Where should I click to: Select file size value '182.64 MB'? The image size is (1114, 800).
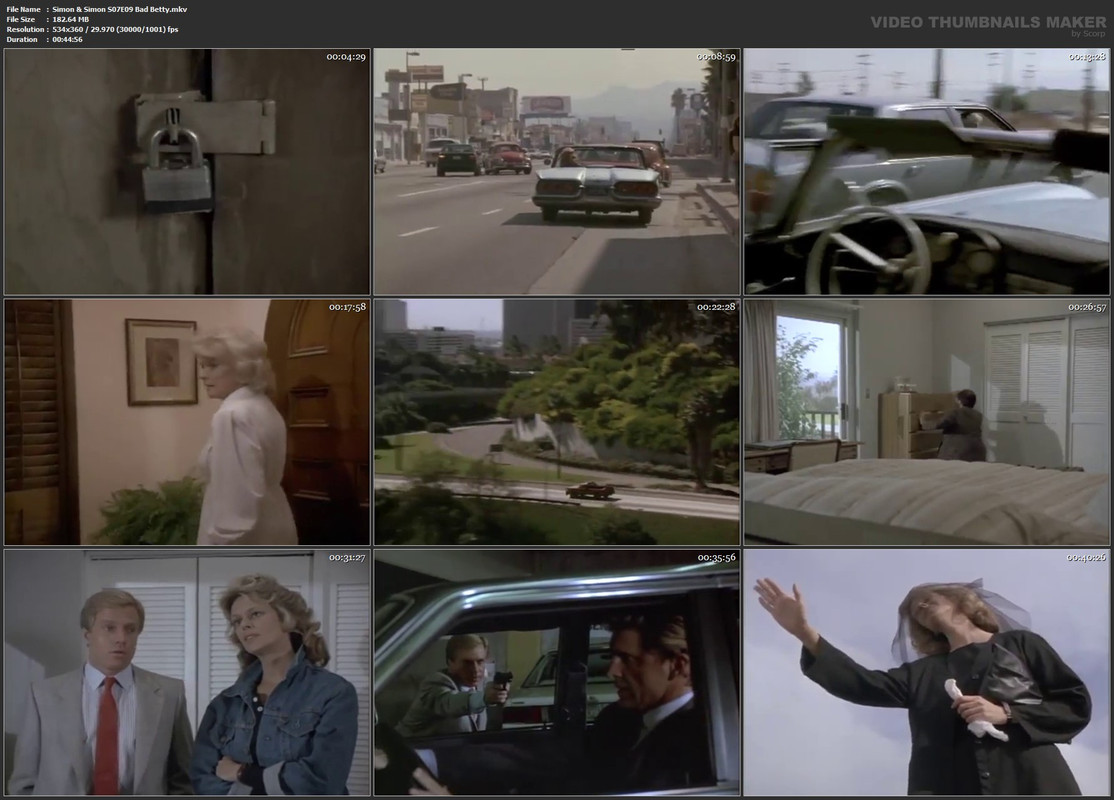70,19
